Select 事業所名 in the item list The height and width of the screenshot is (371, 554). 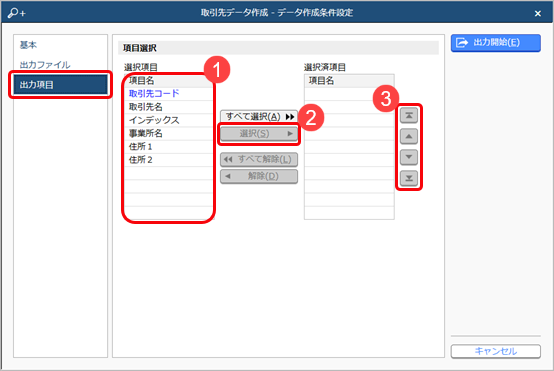coord(169,134)
